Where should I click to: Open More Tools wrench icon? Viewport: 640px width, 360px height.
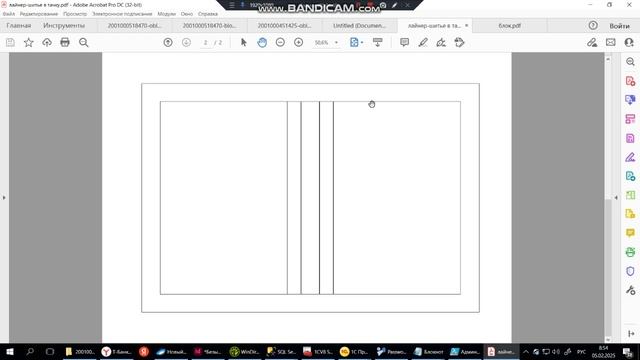pyautogui.click(x=630, y=290)
